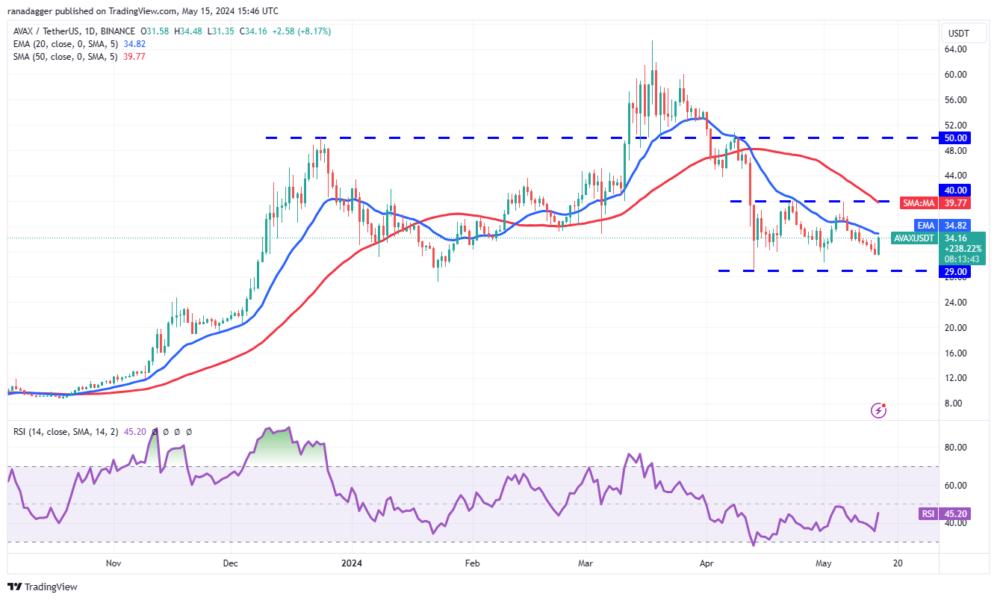This screenshot has height=600, width=997.
Task: Click the high price H34.48
Action: pos(188,31)
